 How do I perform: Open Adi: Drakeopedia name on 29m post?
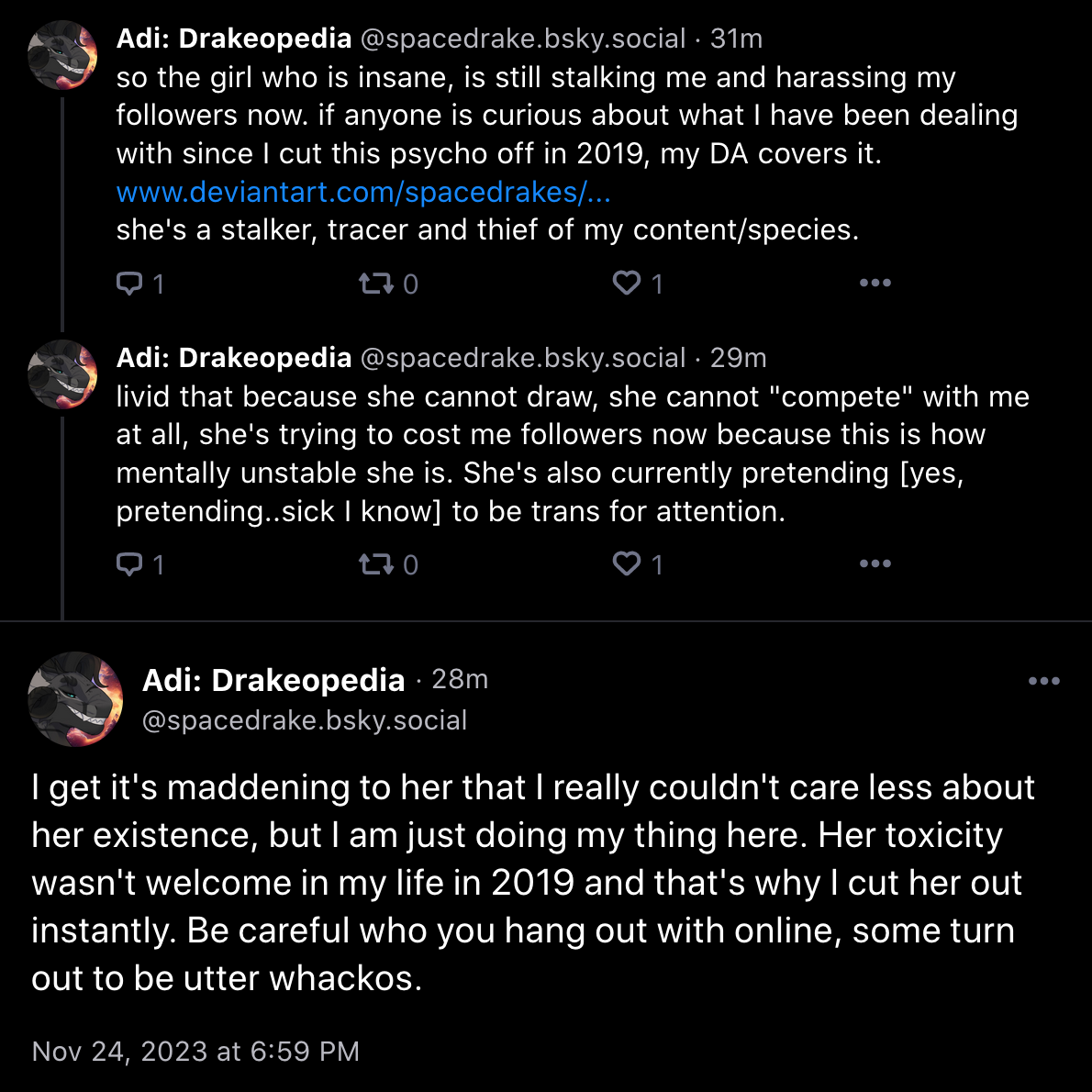pyautogui.click(x=233, y=358)
